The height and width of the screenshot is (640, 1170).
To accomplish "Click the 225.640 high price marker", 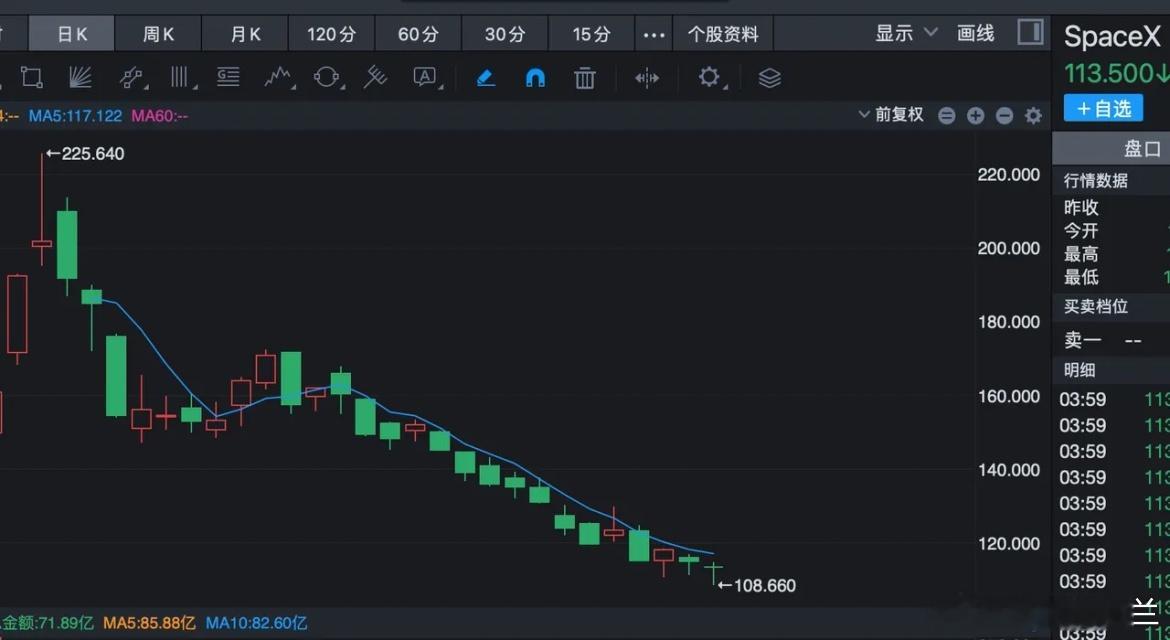I will pos(85,154).
